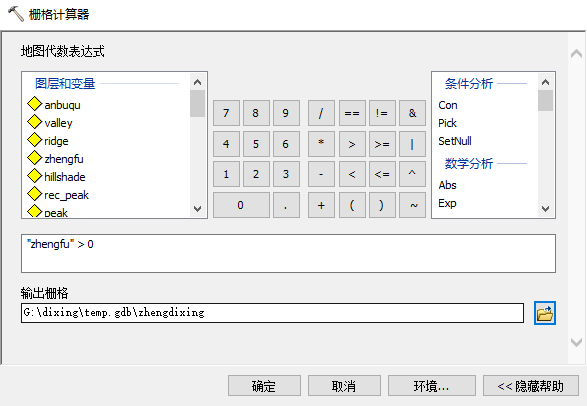Choose the hillshade layer diamond icon

(34, 176)
